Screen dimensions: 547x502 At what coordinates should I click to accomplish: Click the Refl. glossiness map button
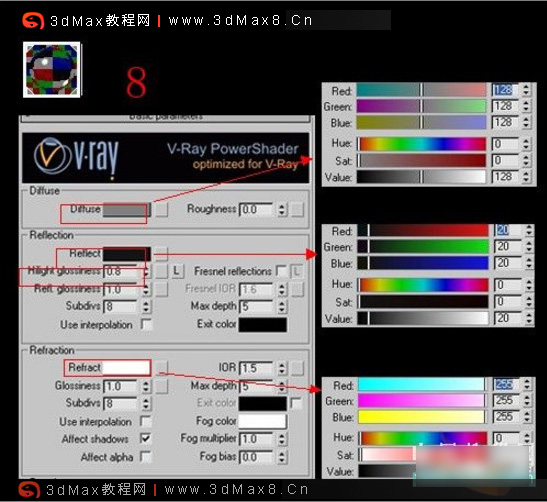pos(162,289)
